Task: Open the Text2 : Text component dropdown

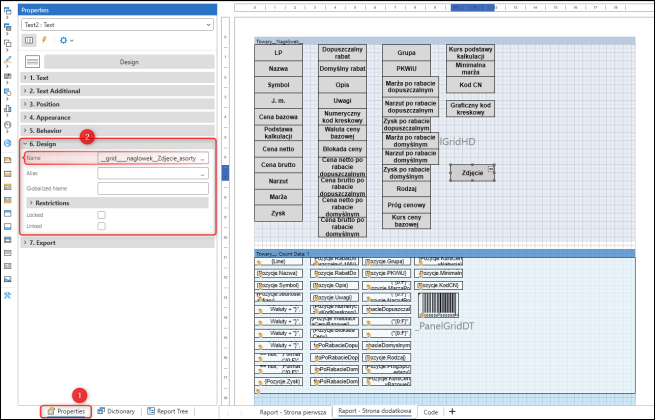Action: click(118, 23)
